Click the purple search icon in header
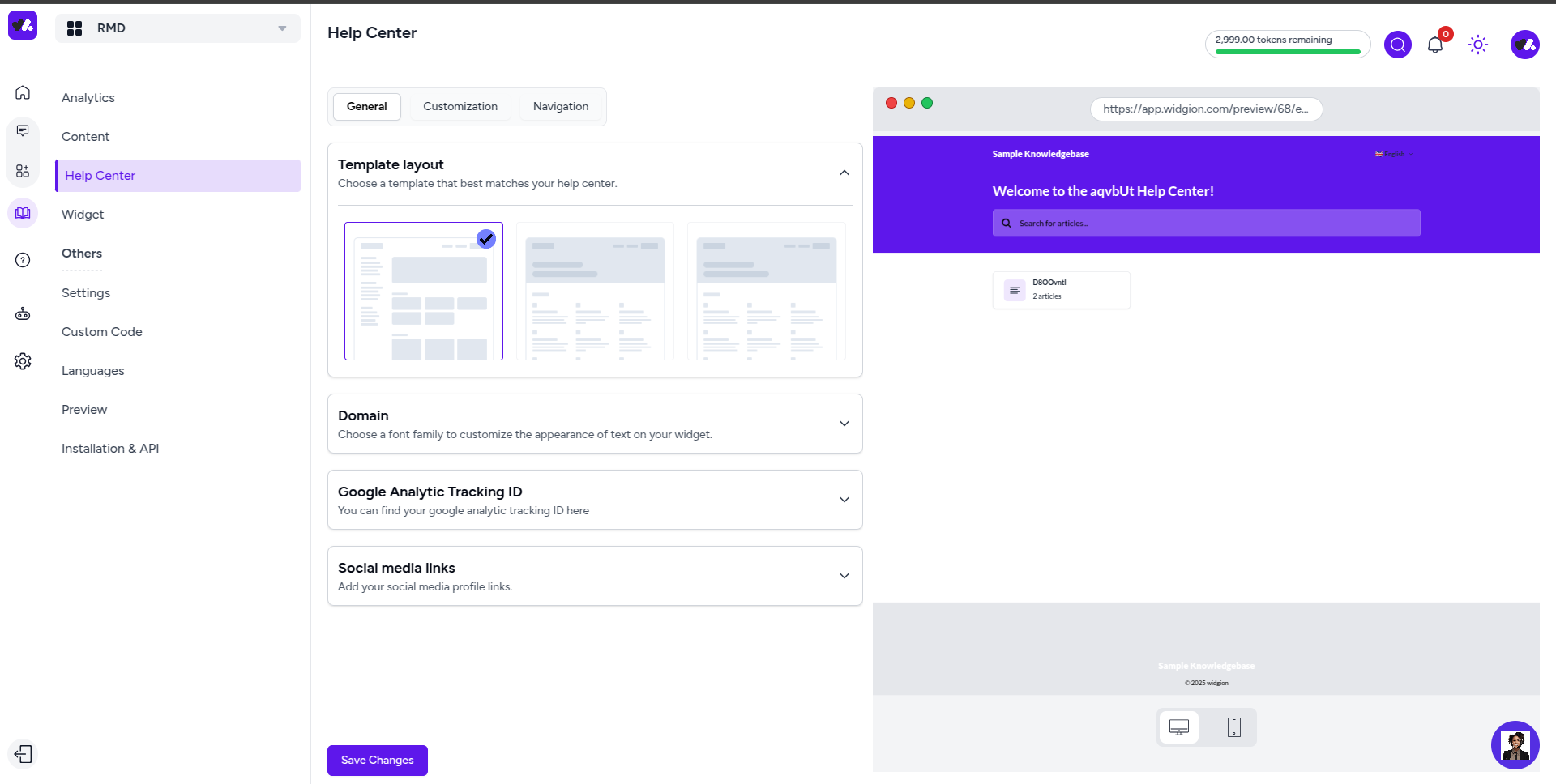Screen dimensions: 1556x784 tap(1397, 45)
